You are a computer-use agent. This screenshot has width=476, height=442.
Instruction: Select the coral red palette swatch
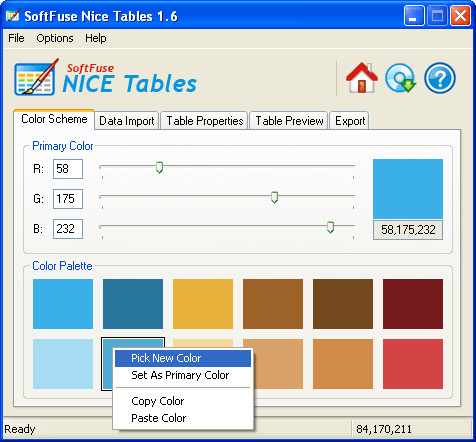pyautogui.click(x=413, y=364)
